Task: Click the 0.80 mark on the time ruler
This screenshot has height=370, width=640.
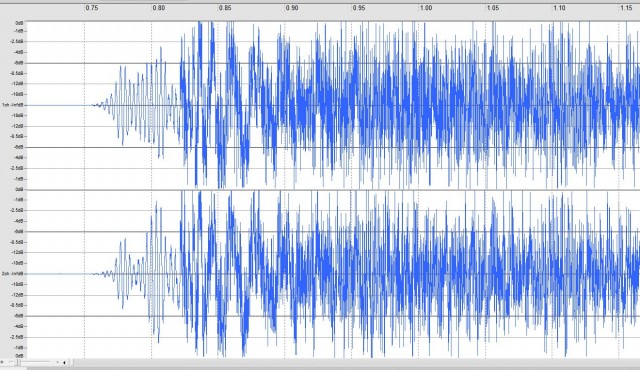Action: 159,8
